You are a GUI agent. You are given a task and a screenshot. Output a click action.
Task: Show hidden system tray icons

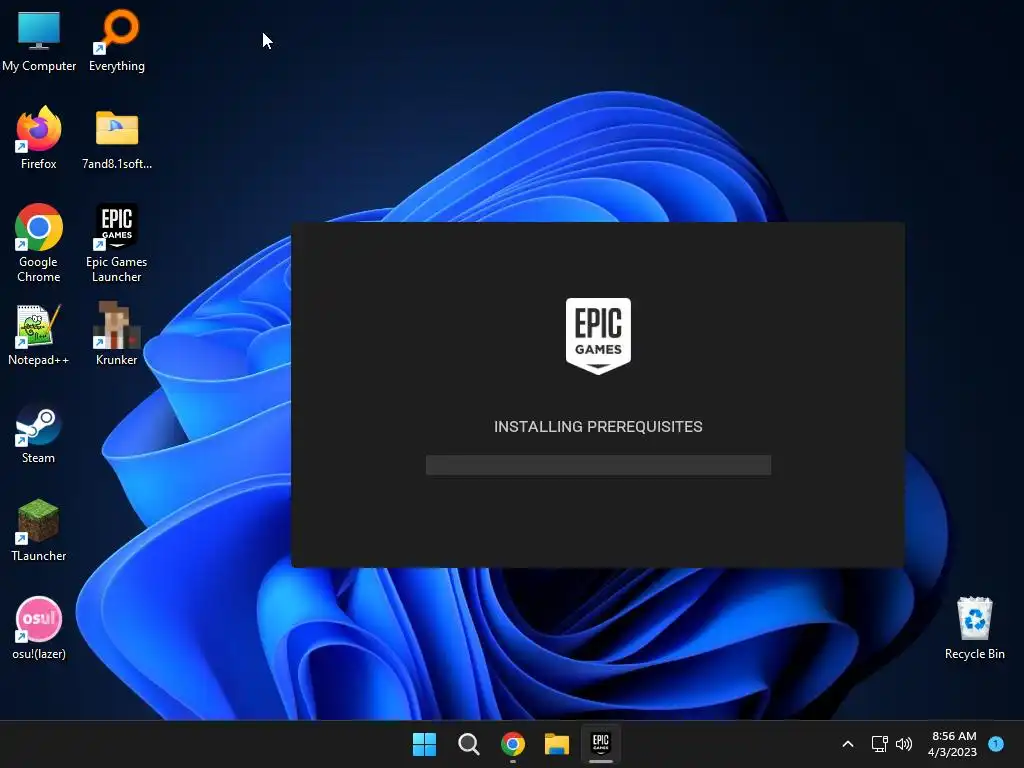[x=848, y=744]
